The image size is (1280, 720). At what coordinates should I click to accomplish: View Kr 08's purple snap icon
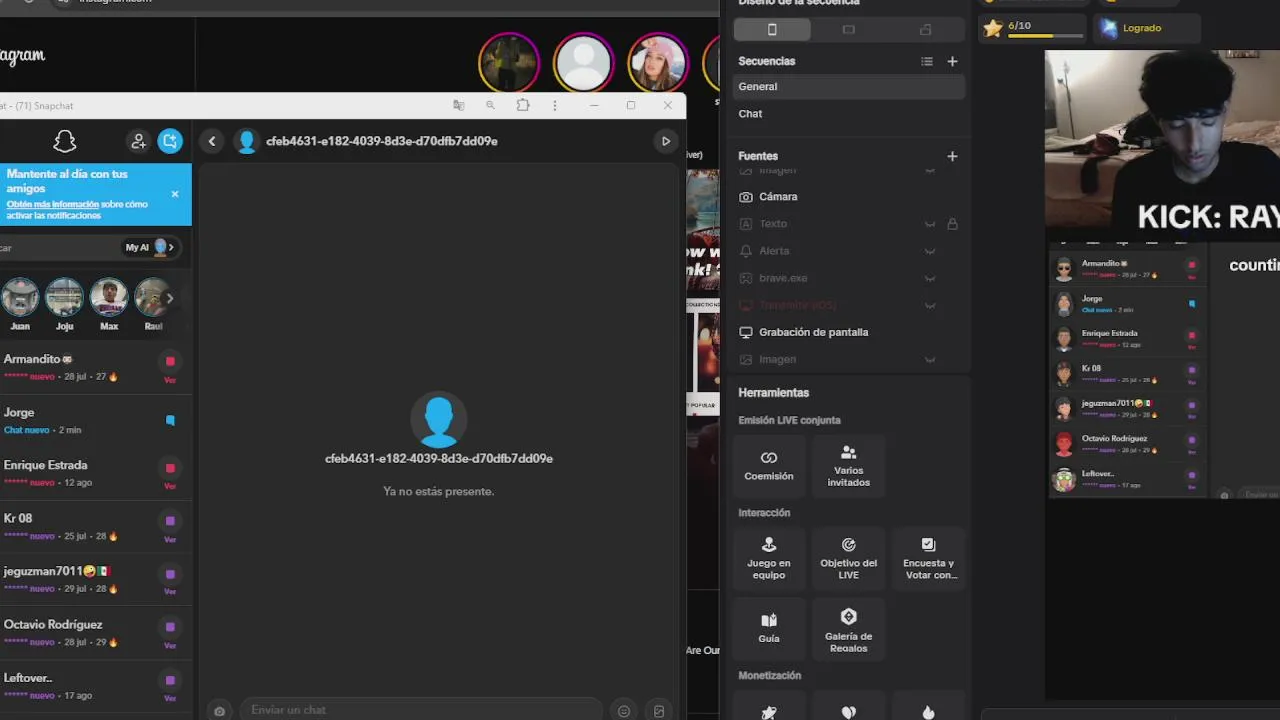pos(170,521)
